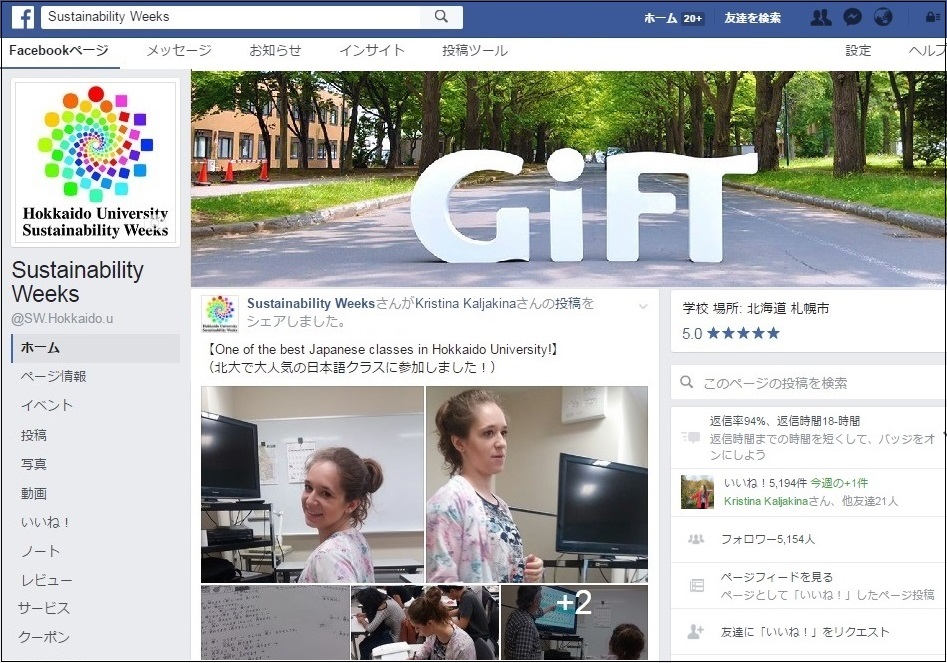This screenshot has width=947, height=663.
Task: Select ホーム in the left sidebar
Action: coord(95,348)
